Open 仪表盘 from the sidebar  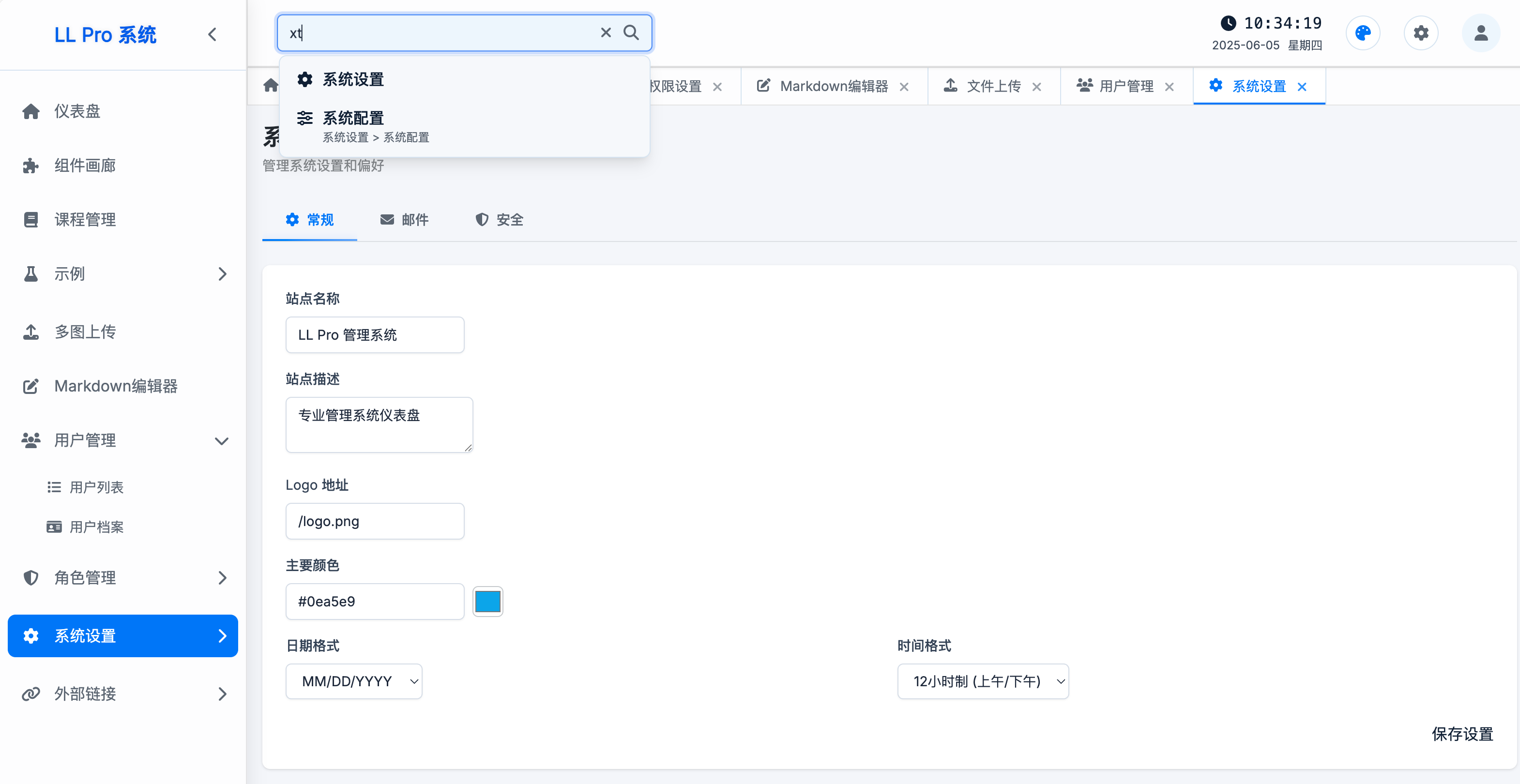[x=76, y=111]
